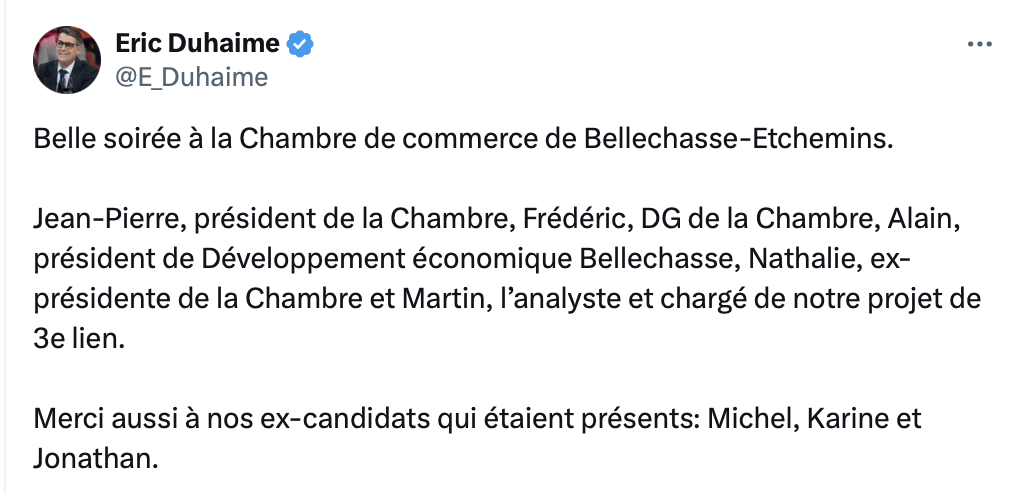Click the word "ex-candidats" in the tweet
The image size is (1020, 494).
click(x=344, y=419)
